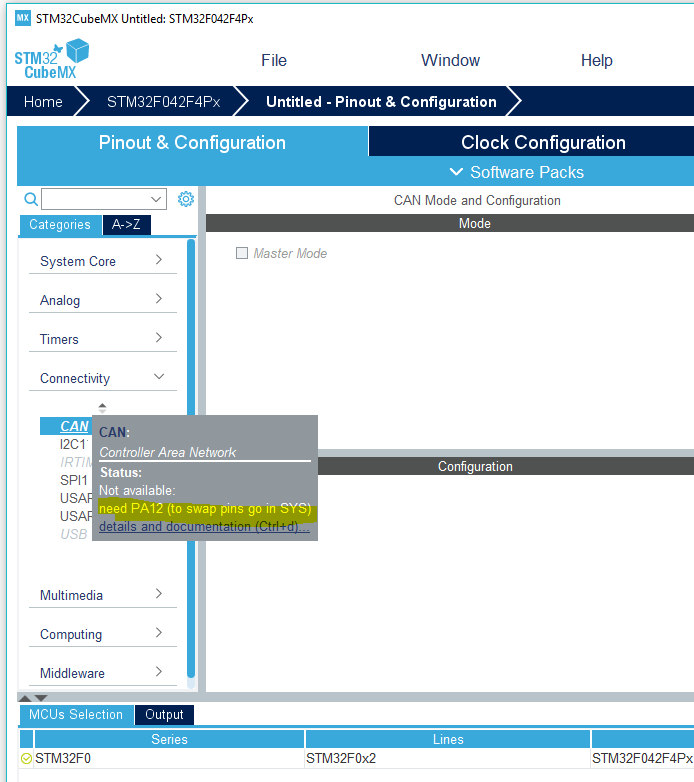Image resolution: width=694 pixels, height=782 pixels.
Task: Expand the Computing category
Action: pos(103,633)
